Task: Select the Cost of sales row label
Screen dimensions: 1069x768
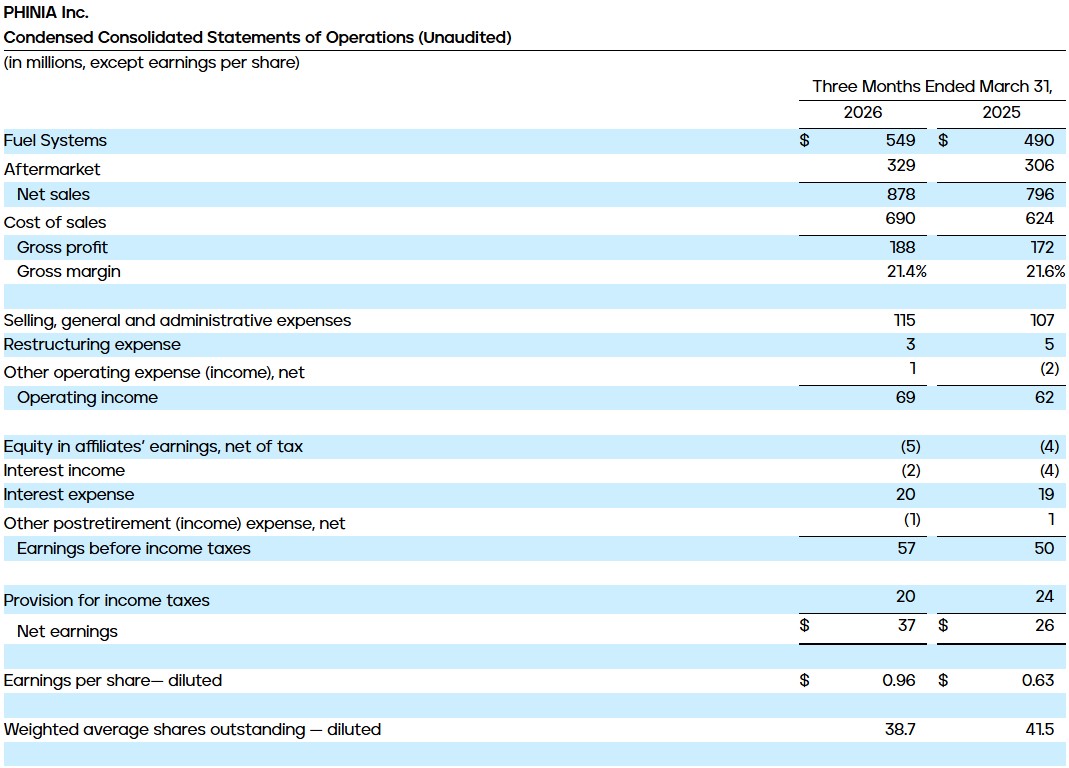Action: coord(55,222)
